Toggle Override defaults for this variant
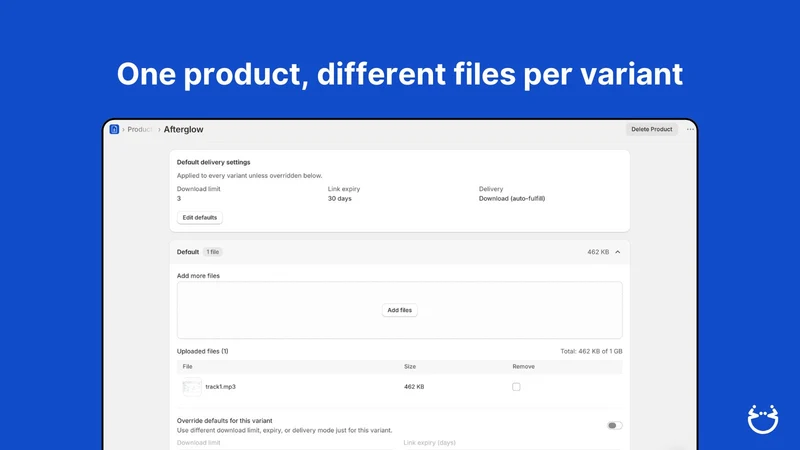The image size is (800, 450). click(614, 425)
